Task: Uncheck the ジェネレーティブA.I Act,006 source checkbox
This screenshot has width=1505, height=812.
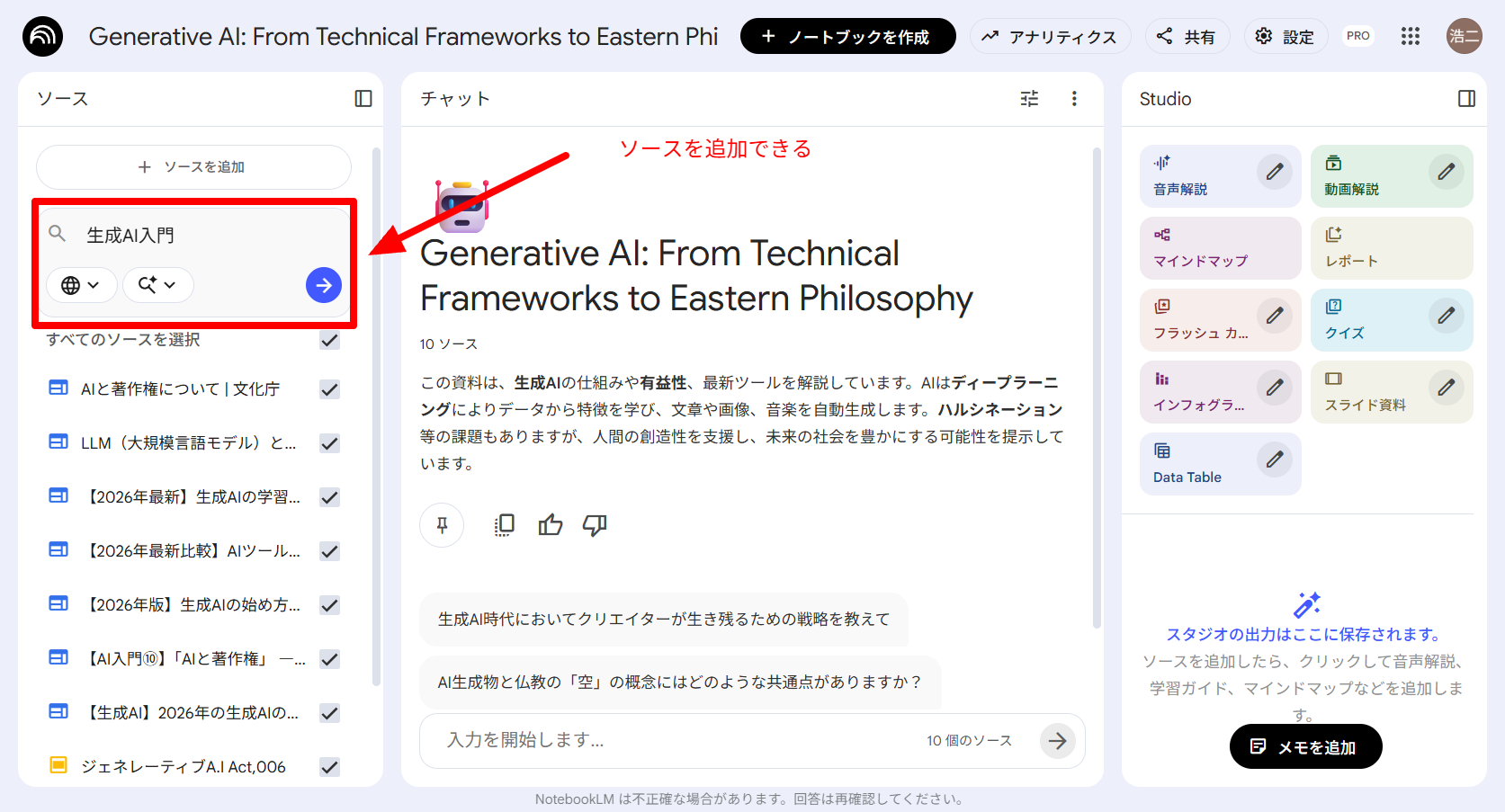Action: (330, 767)
